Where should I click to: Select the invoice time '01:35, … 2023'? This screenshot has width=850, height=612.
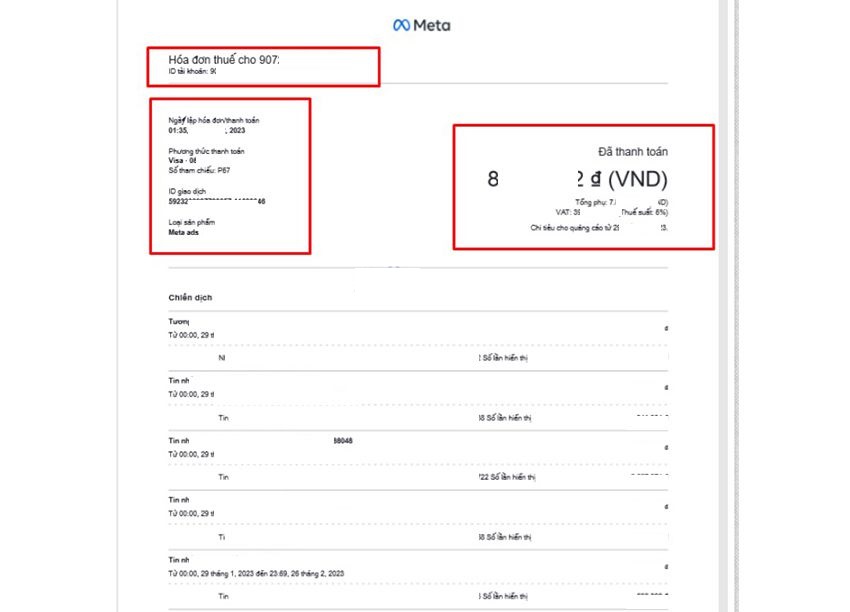click(x=207, y=131)
